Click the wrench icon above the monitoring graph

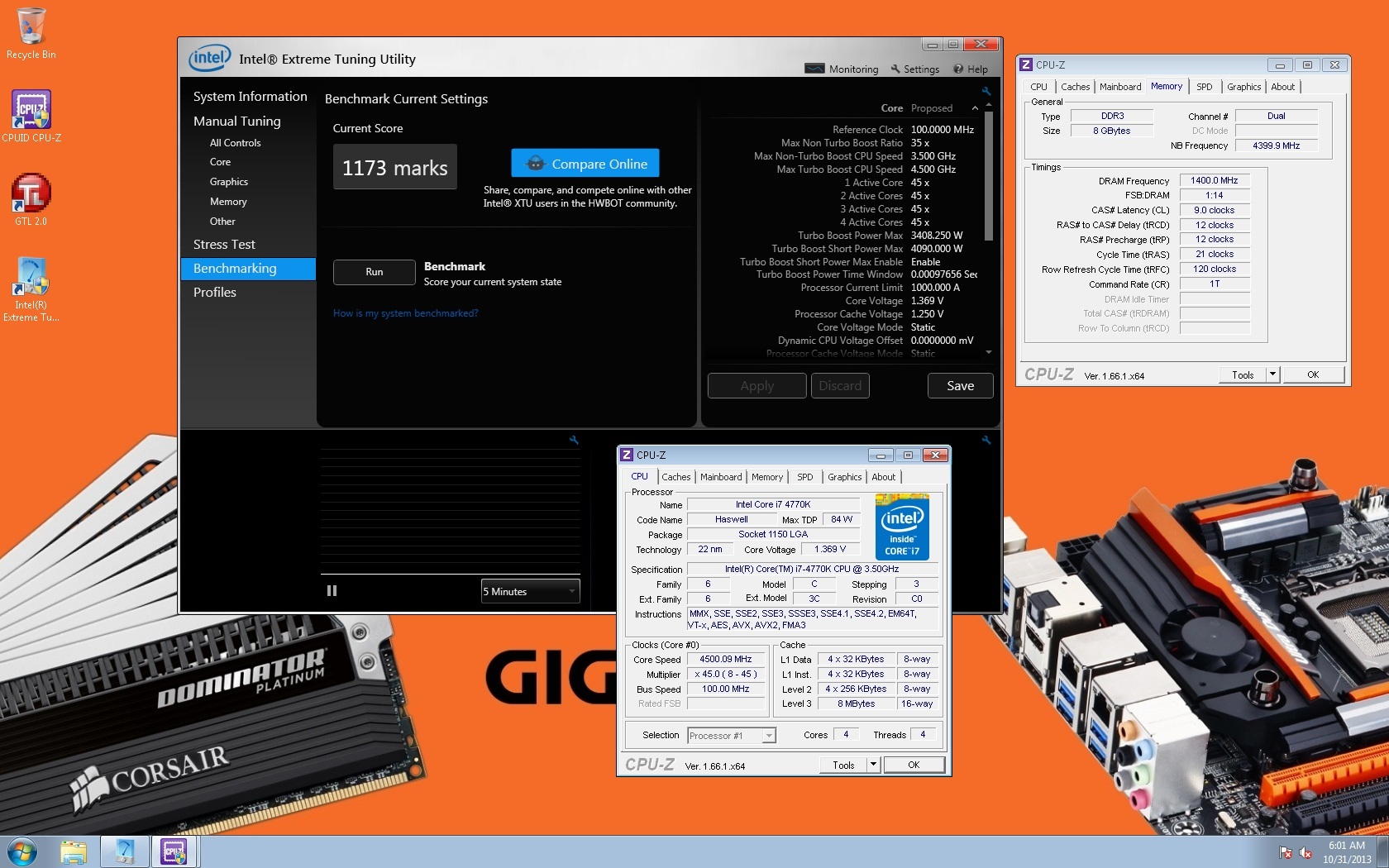(x=573, y=440)
